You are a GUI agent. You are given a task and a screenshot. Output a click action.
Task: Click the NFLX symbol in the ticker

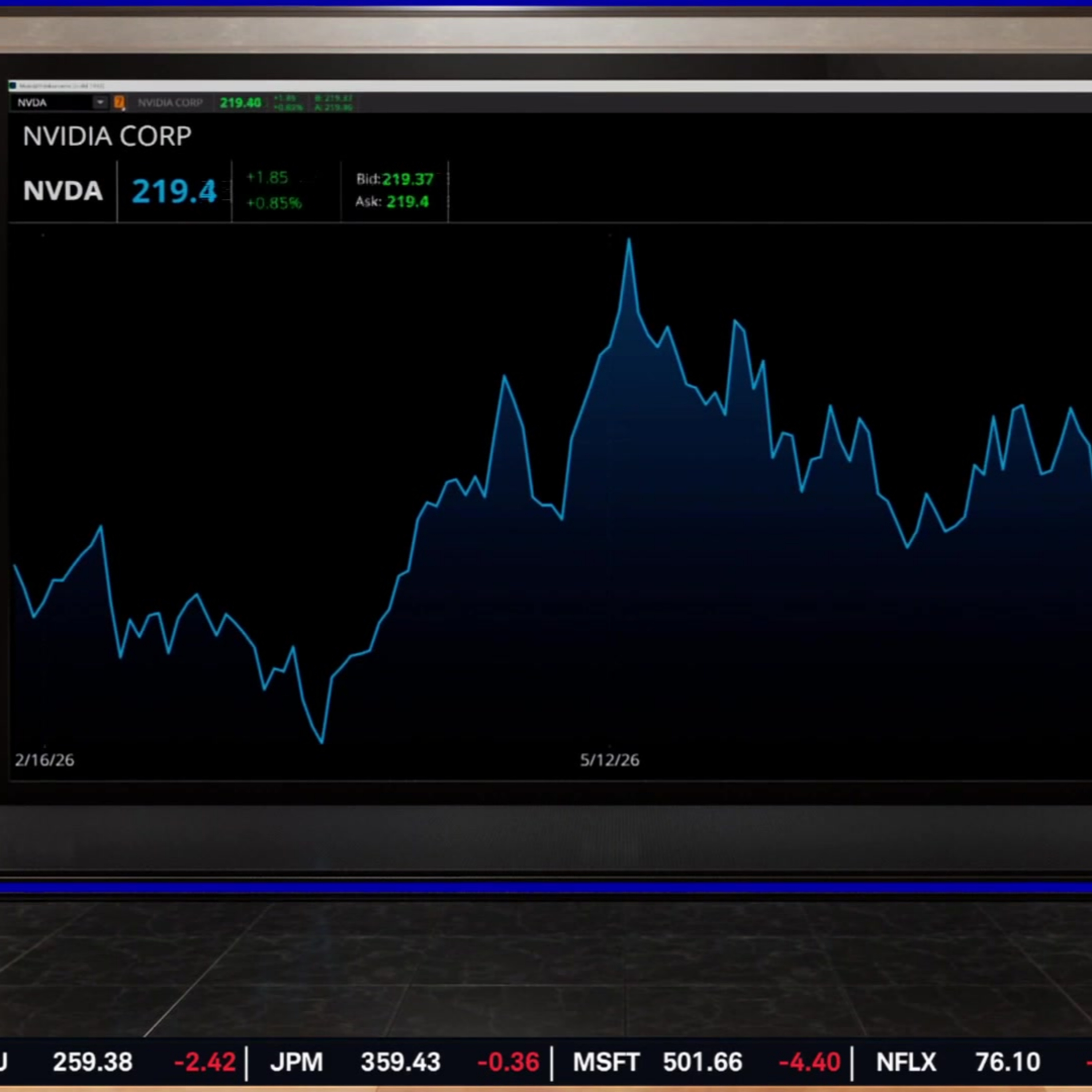(906, 1062)
